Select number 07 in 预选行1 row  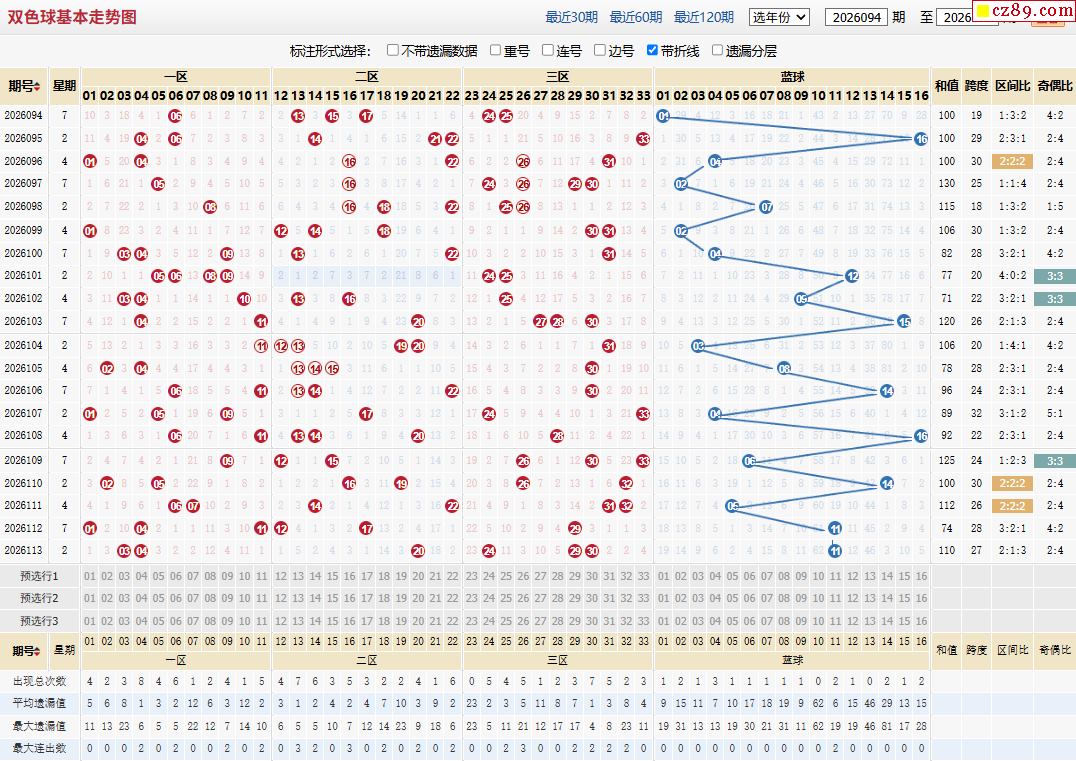coord(193,576)
